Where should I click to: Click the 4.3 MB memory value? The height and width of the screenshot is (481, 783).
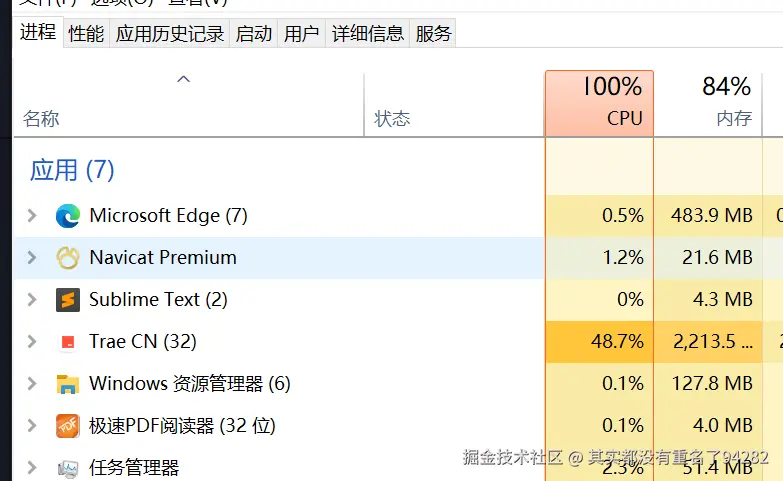point(723,300)
